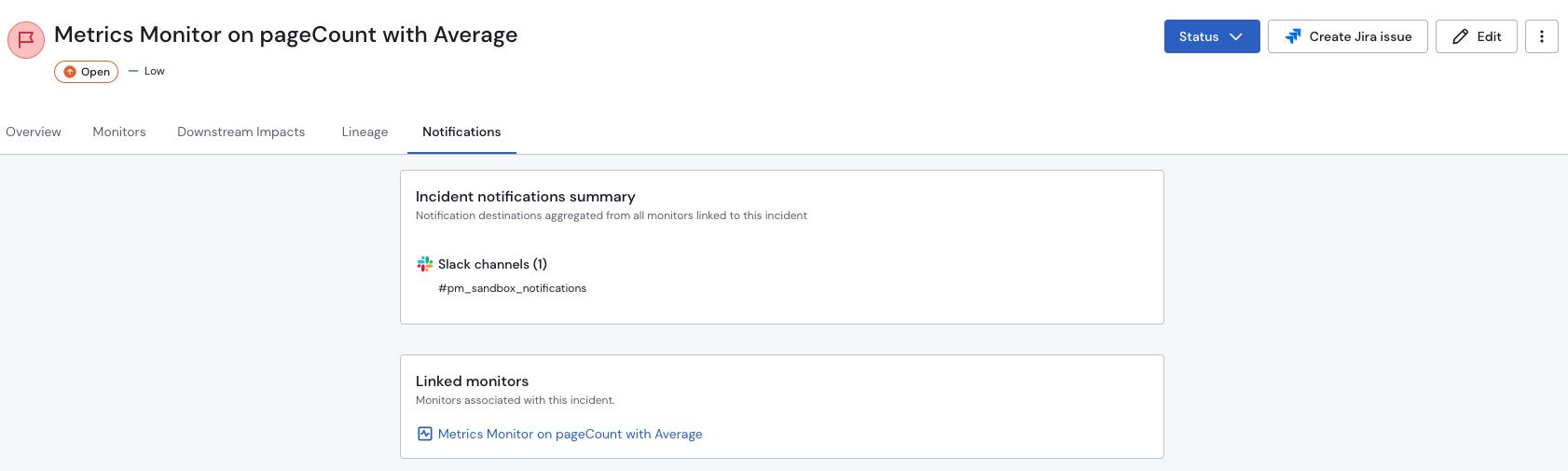Open the Lineage tab
This screenshot has height=471, width=1568.
[364, 132]
